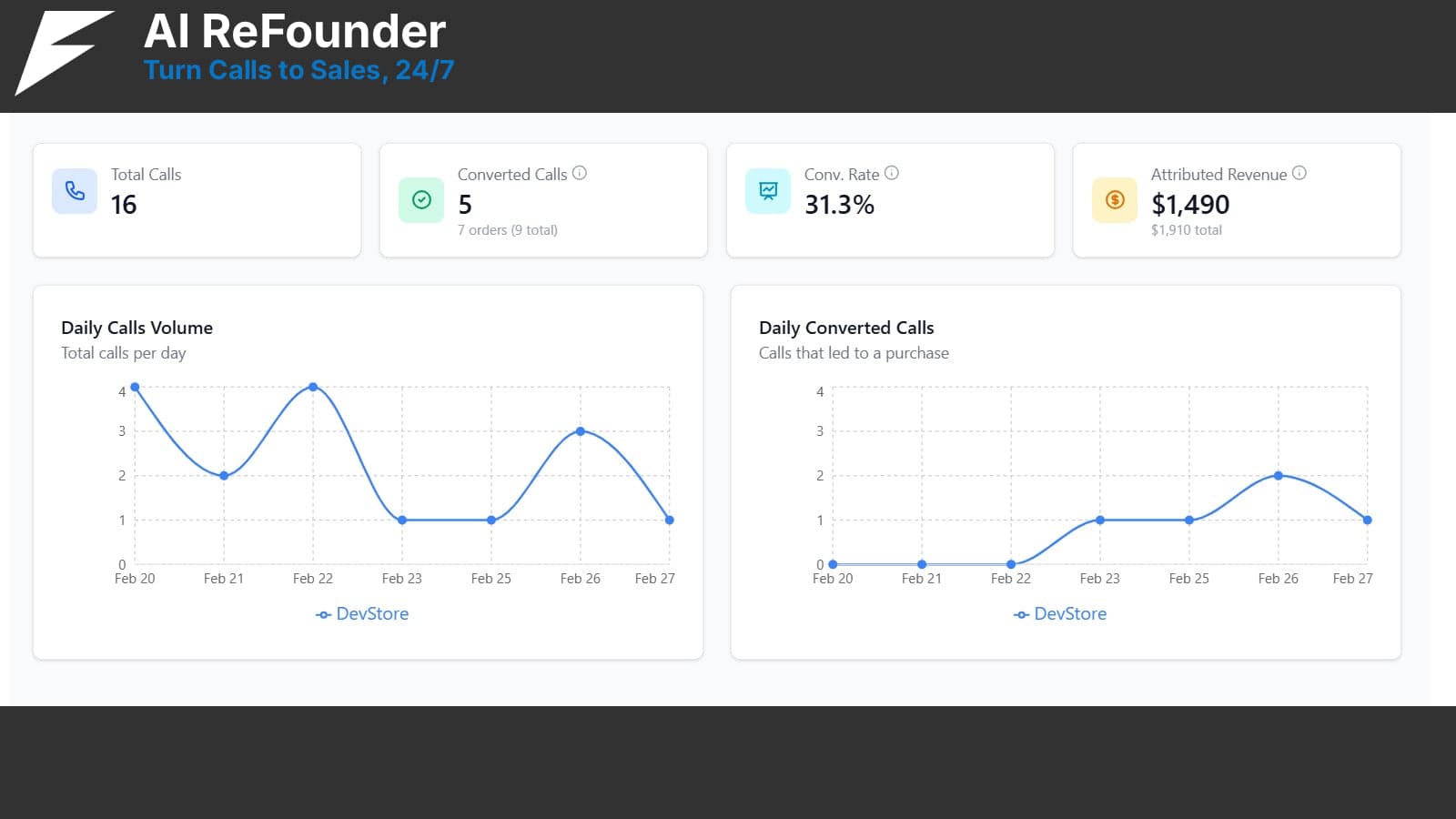Click the Total Calls value 16
Image resolution: width=1456 pixels, height=819 pixels.
pyautogui.click(x=124, y=205)
